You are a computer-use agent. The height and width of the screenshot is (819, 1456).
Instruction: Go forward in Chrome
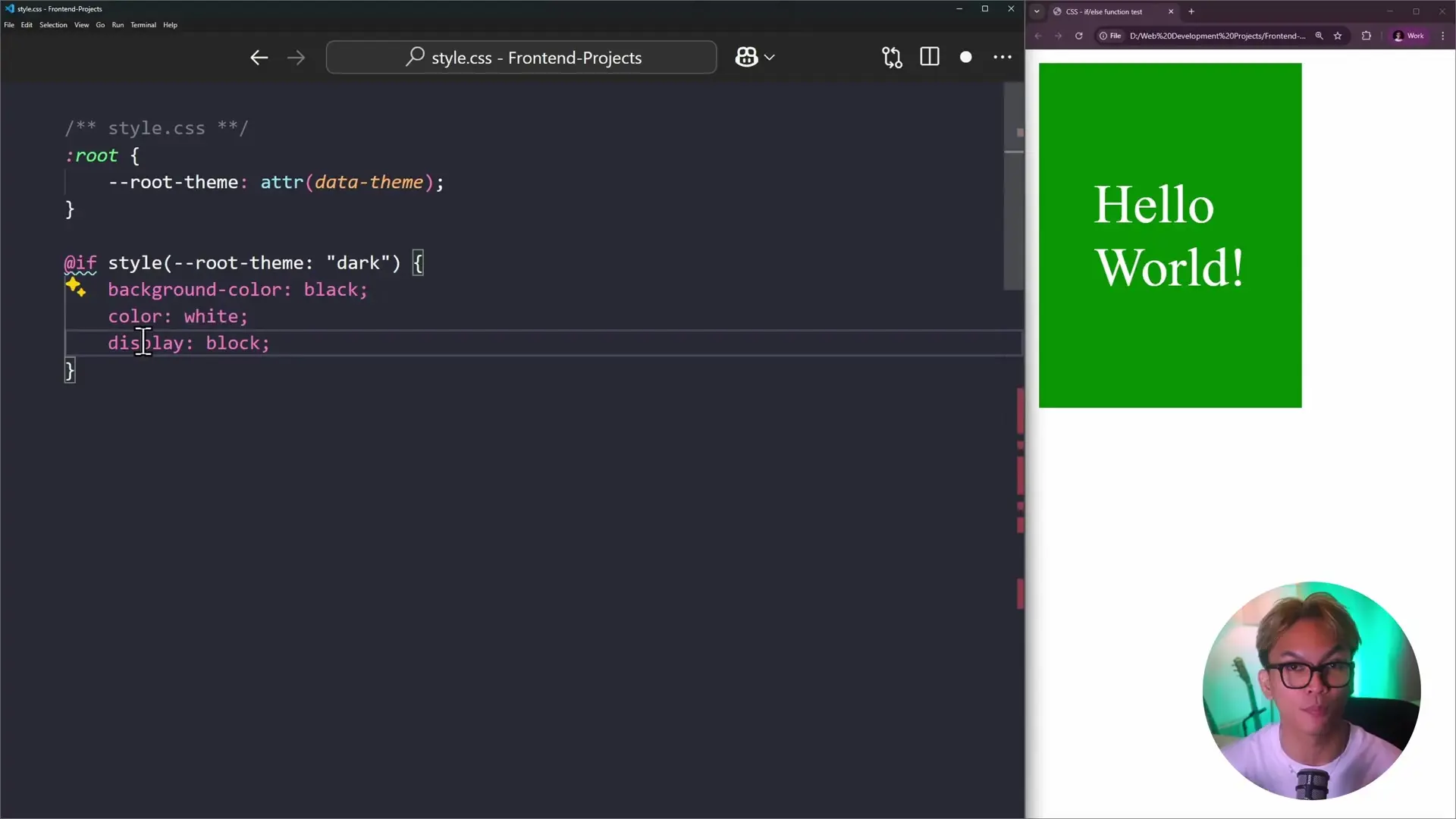[1059, 36]
